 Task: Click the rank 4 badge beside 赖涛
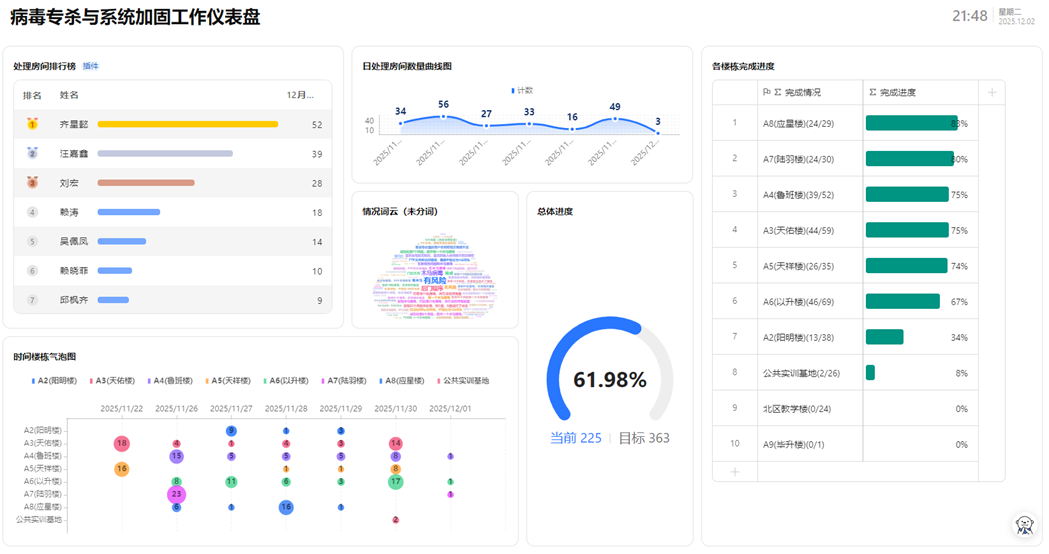coord(32,212)
